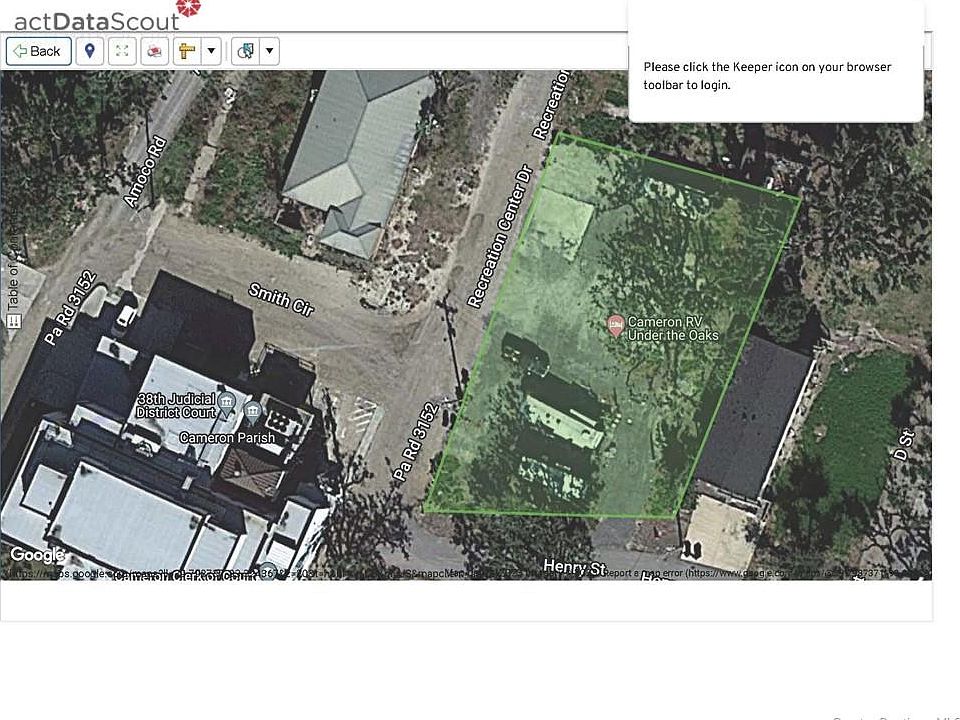Expand the select tool dropdown arrow
960x720 pixels.
[x=269, y=51]
